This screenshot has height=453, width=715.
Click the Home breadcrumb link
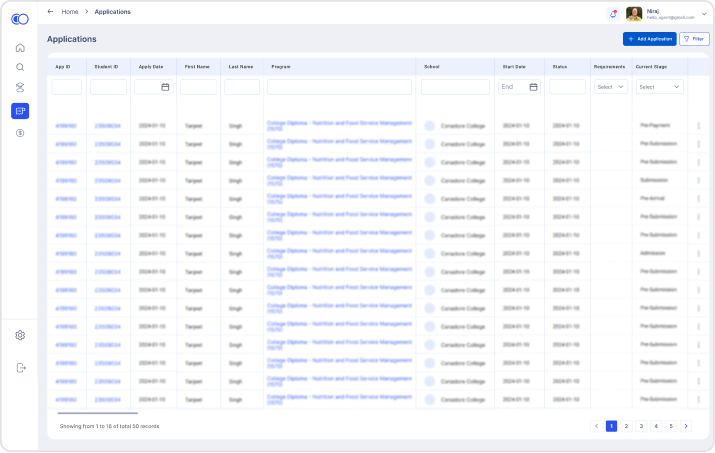70,12
